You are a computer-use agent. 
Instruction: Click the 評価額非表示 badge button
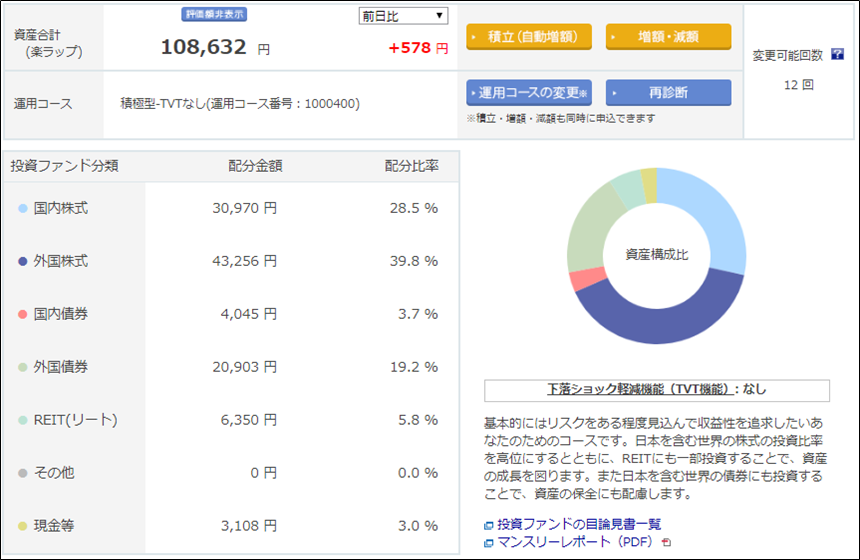click(214, 14)
